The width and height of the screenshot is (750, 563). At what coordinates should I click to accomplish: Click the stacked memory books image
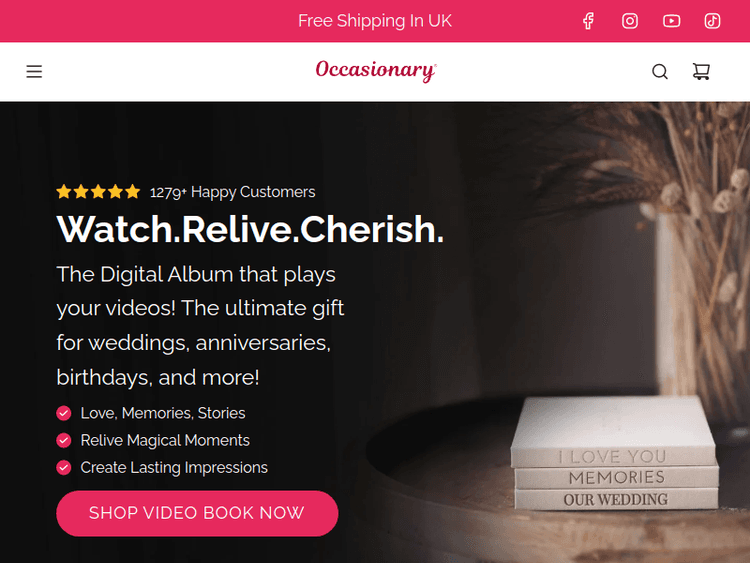615,453
